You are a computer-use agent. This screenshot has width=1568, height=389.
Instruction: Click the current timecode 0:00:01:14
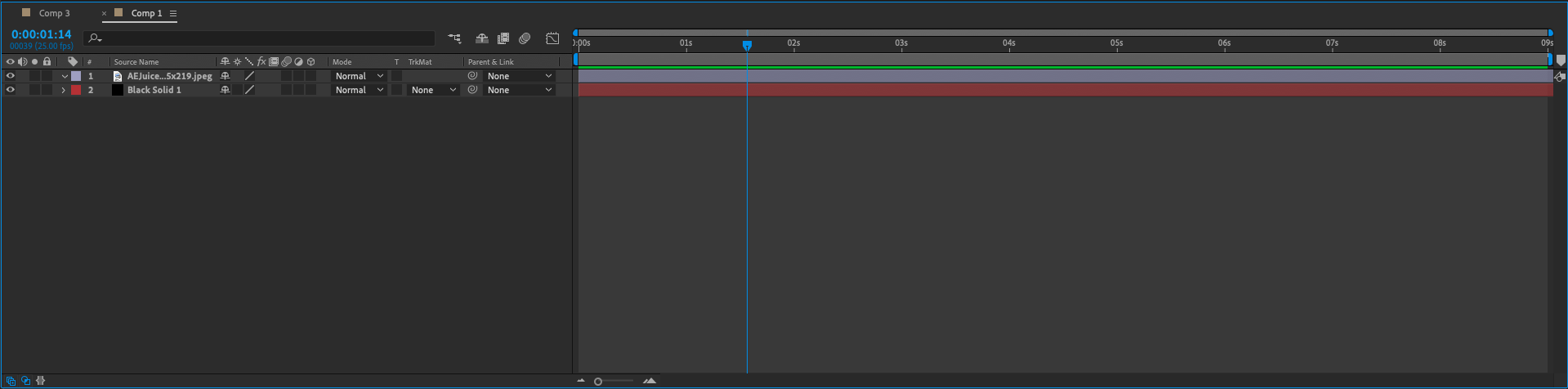(41, 34)
